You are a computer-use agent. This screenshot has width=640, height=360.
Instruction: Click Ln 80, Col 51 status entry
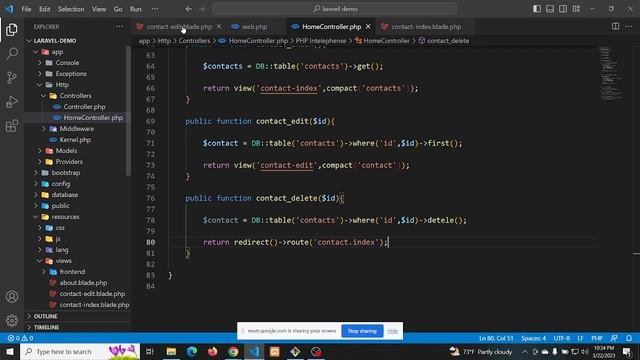pyautogui.click(x=496, y=338)
